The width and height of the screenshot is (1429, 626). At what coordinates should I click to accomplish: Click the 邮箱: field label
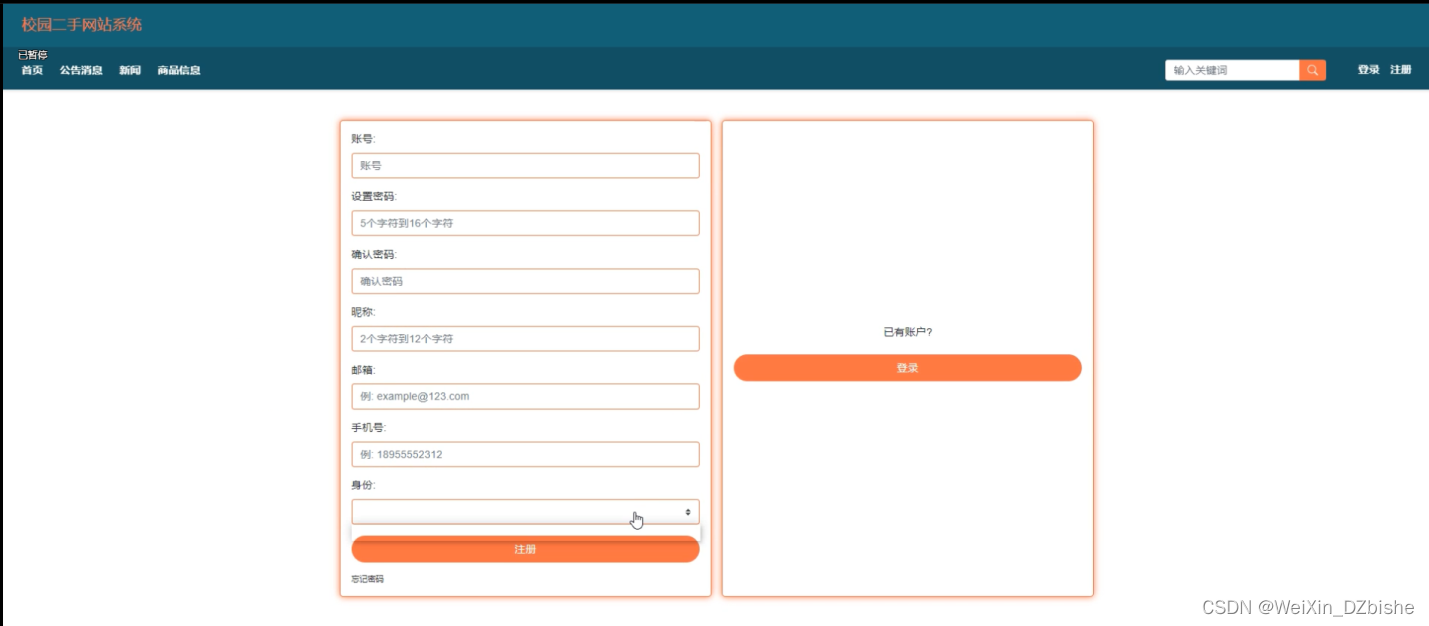coord(363,370)
